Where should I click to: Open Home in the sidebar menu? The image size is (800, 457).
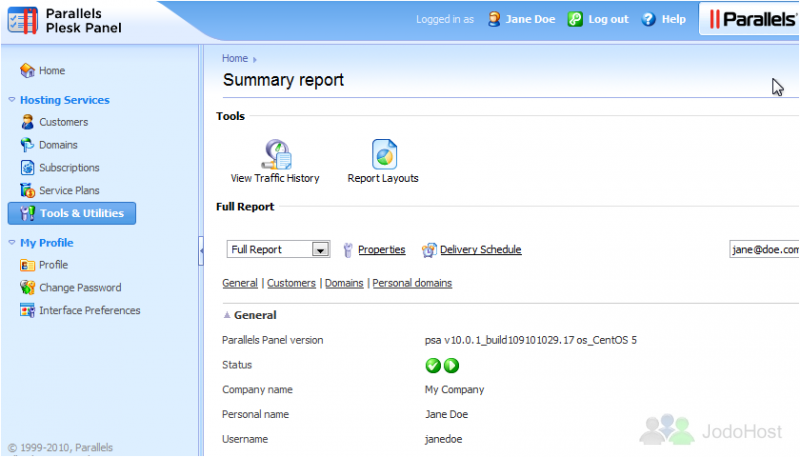click(52, 70)
